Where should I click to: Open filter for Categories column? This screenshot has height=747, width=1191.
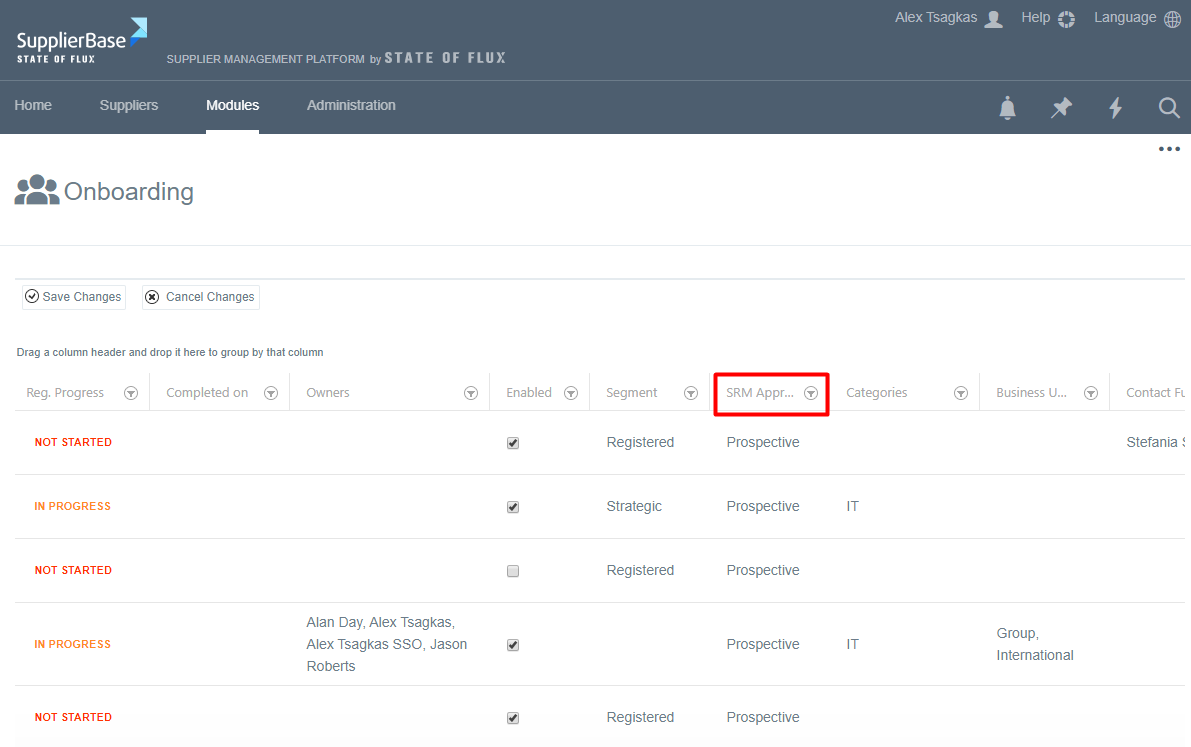coord(960,393)
